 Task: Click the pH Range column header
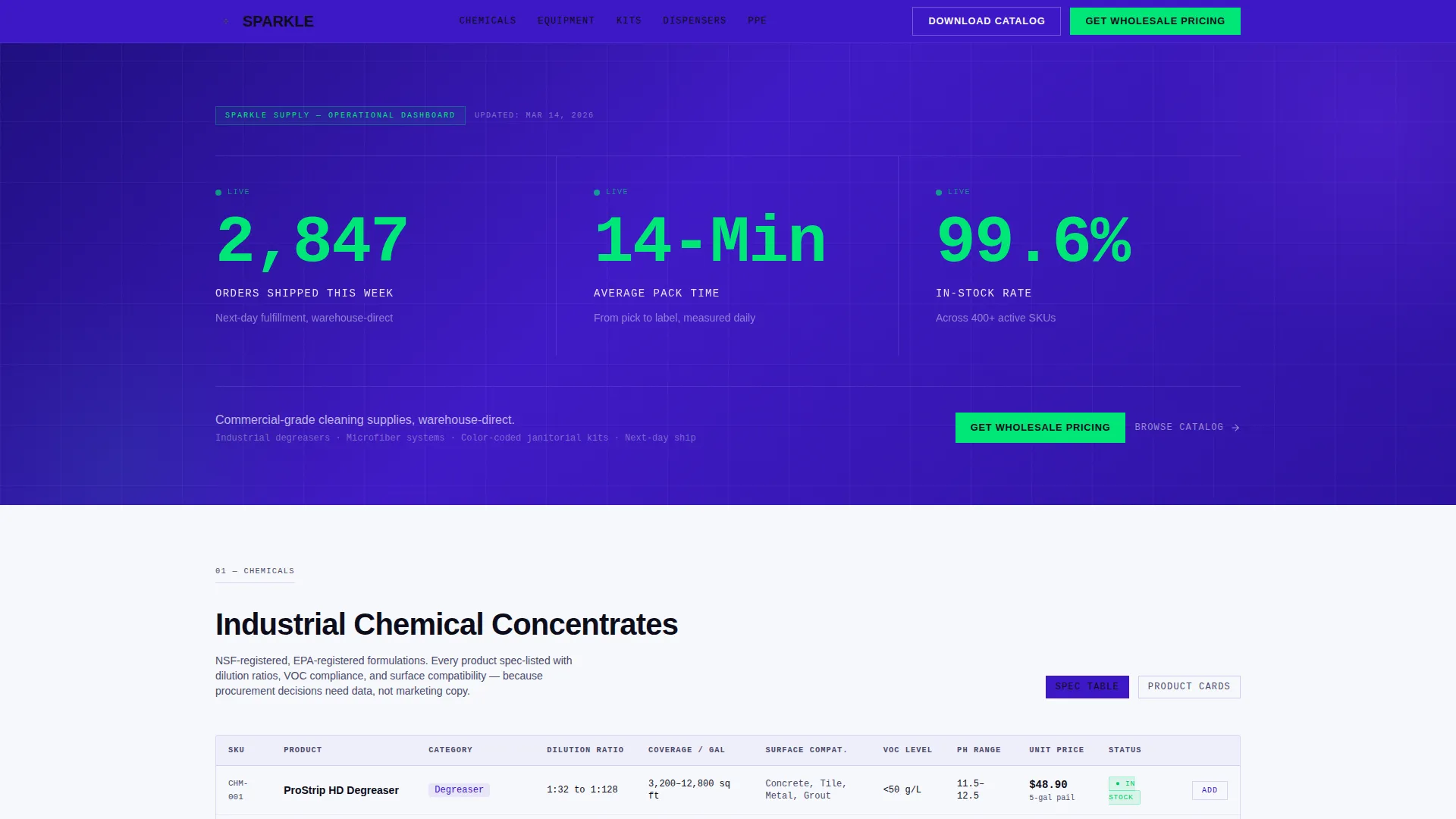(x=979, y=750)
